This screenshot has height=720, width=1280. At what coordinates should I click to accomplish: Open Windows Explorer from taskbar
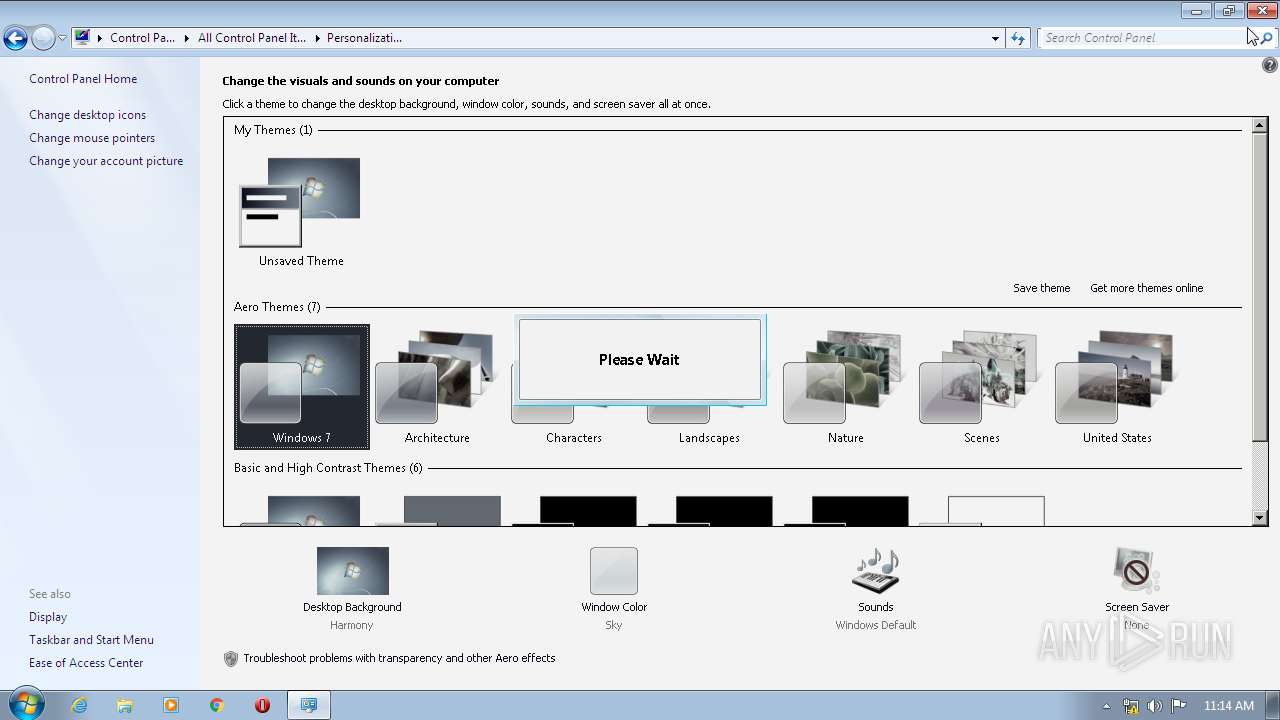(125, 705)
